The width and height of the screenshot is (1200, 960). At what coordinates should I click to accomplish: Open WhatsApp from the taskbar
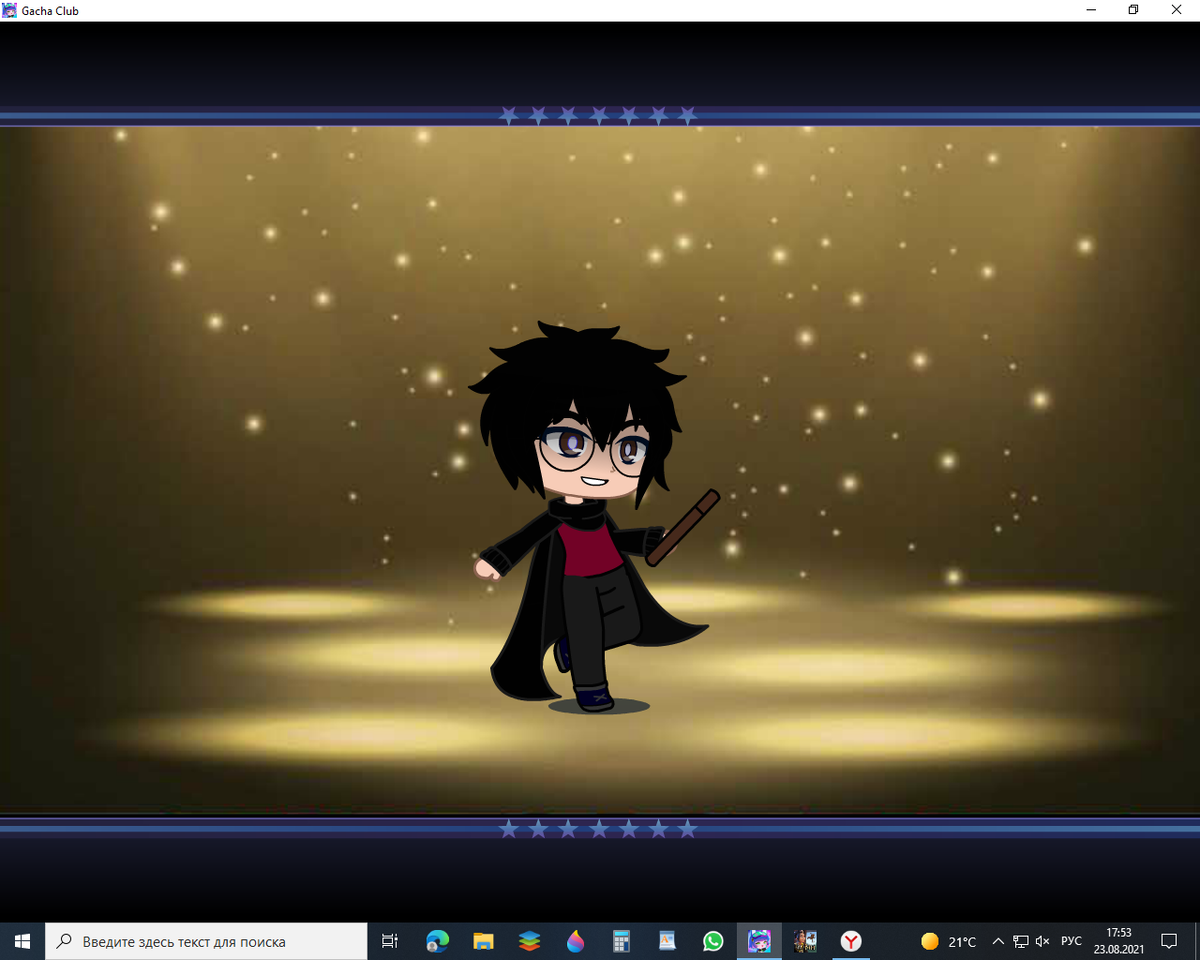point(713,941)
